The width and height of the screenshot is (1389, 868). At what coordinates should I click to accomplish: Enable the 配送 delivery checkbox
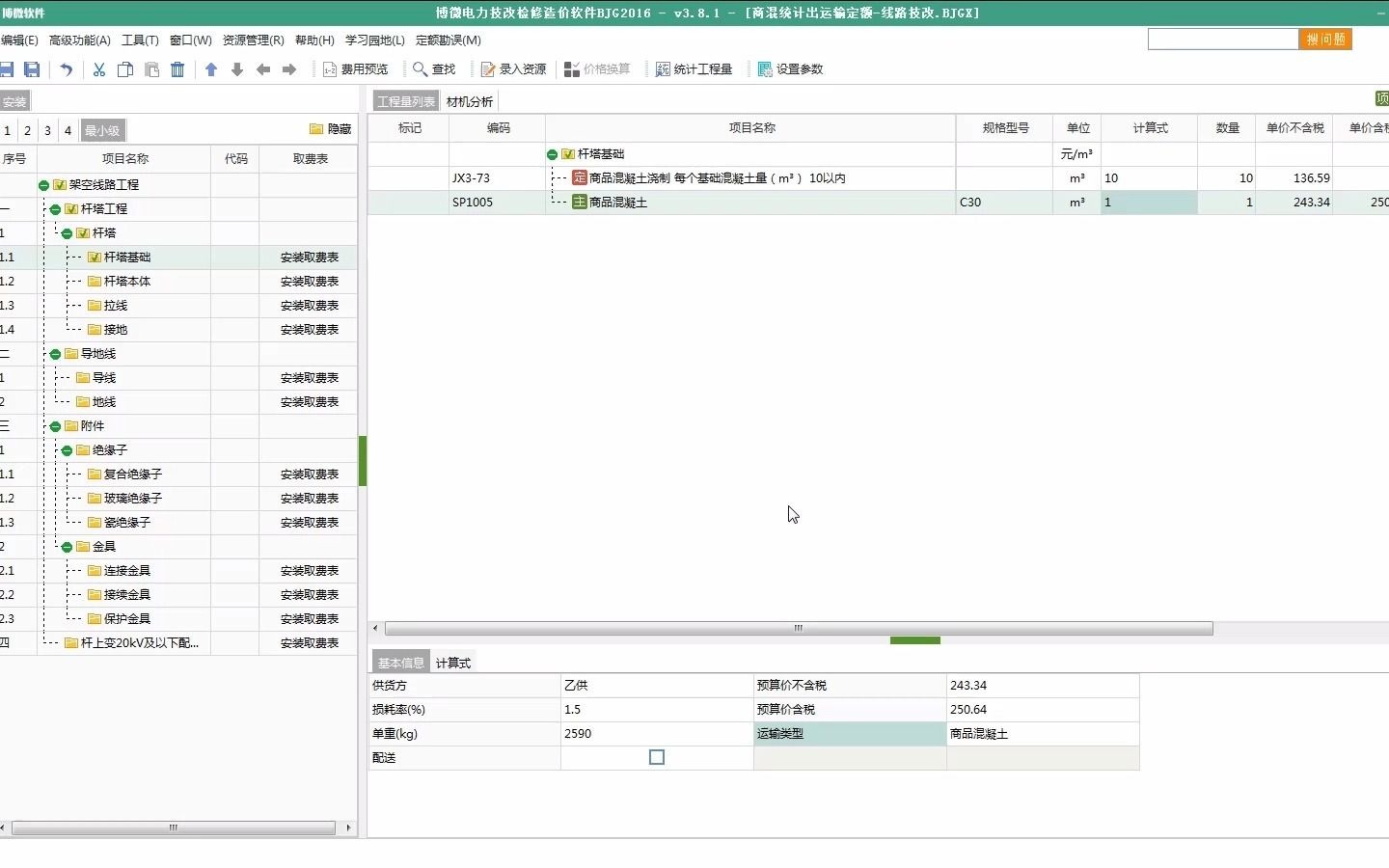(657, 757)
